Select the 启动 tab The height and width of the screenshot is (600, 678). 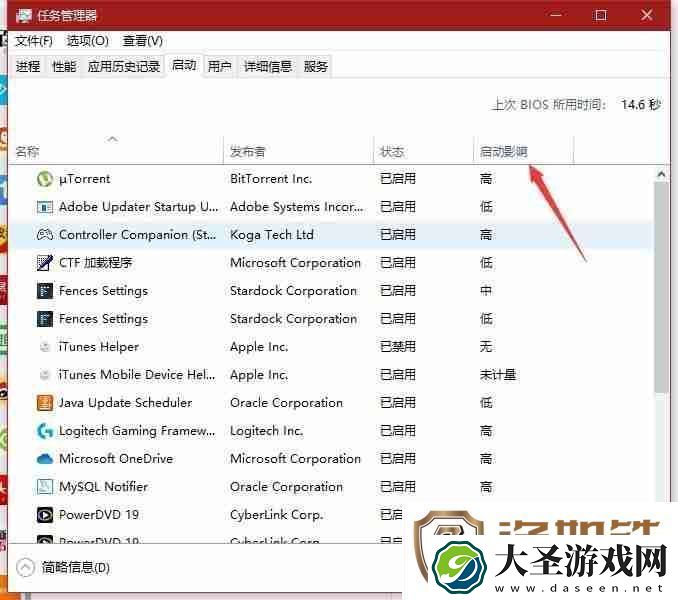[x=184, y=65]
